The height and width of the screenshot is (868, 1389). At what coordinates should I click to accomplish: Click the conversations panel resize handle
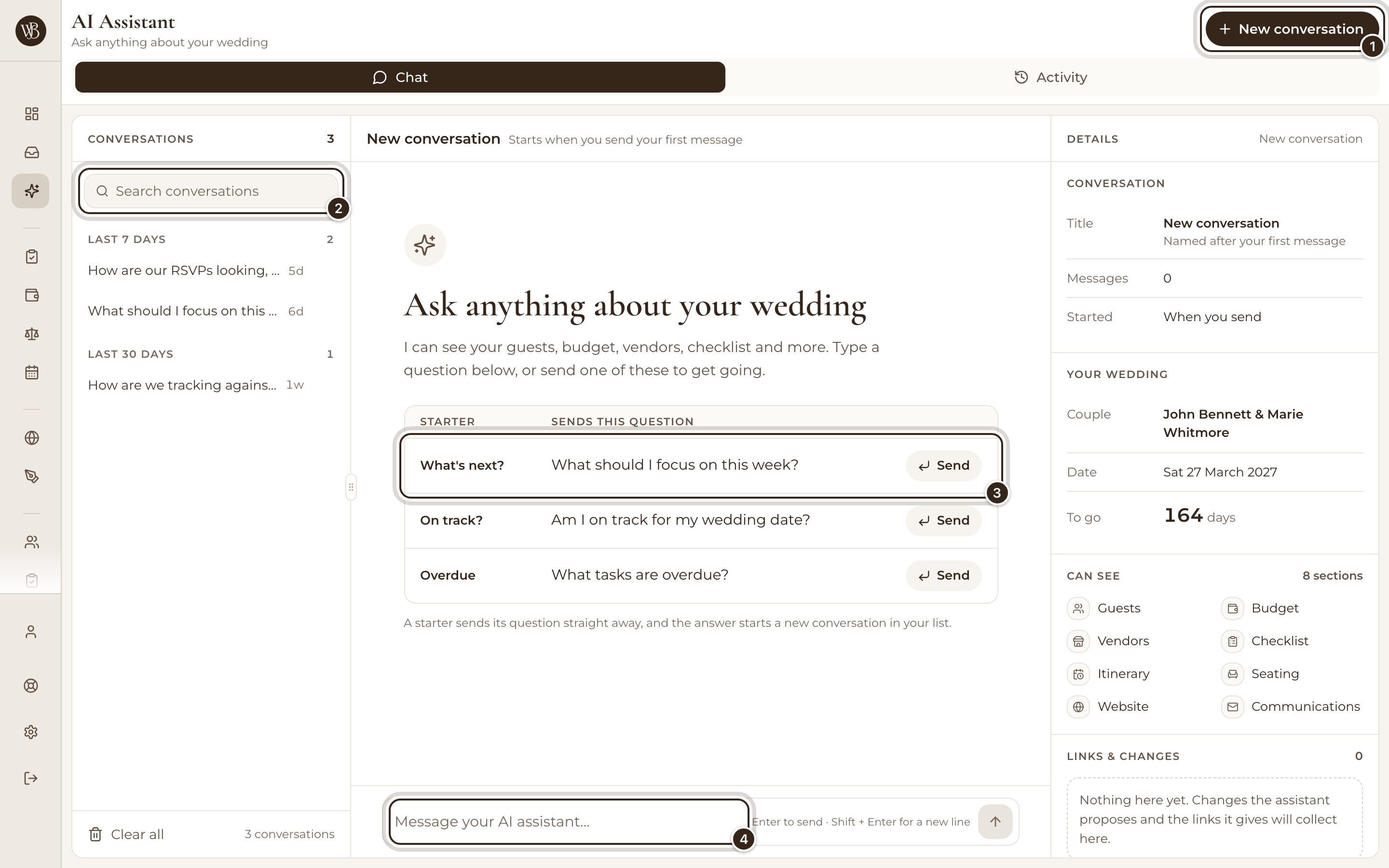tap(351, 487)
